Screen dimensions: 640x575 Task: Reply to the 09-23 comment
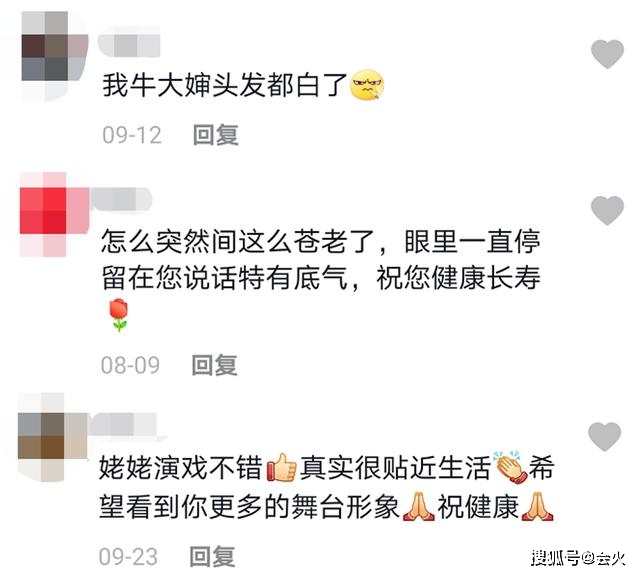coord(212,556)
